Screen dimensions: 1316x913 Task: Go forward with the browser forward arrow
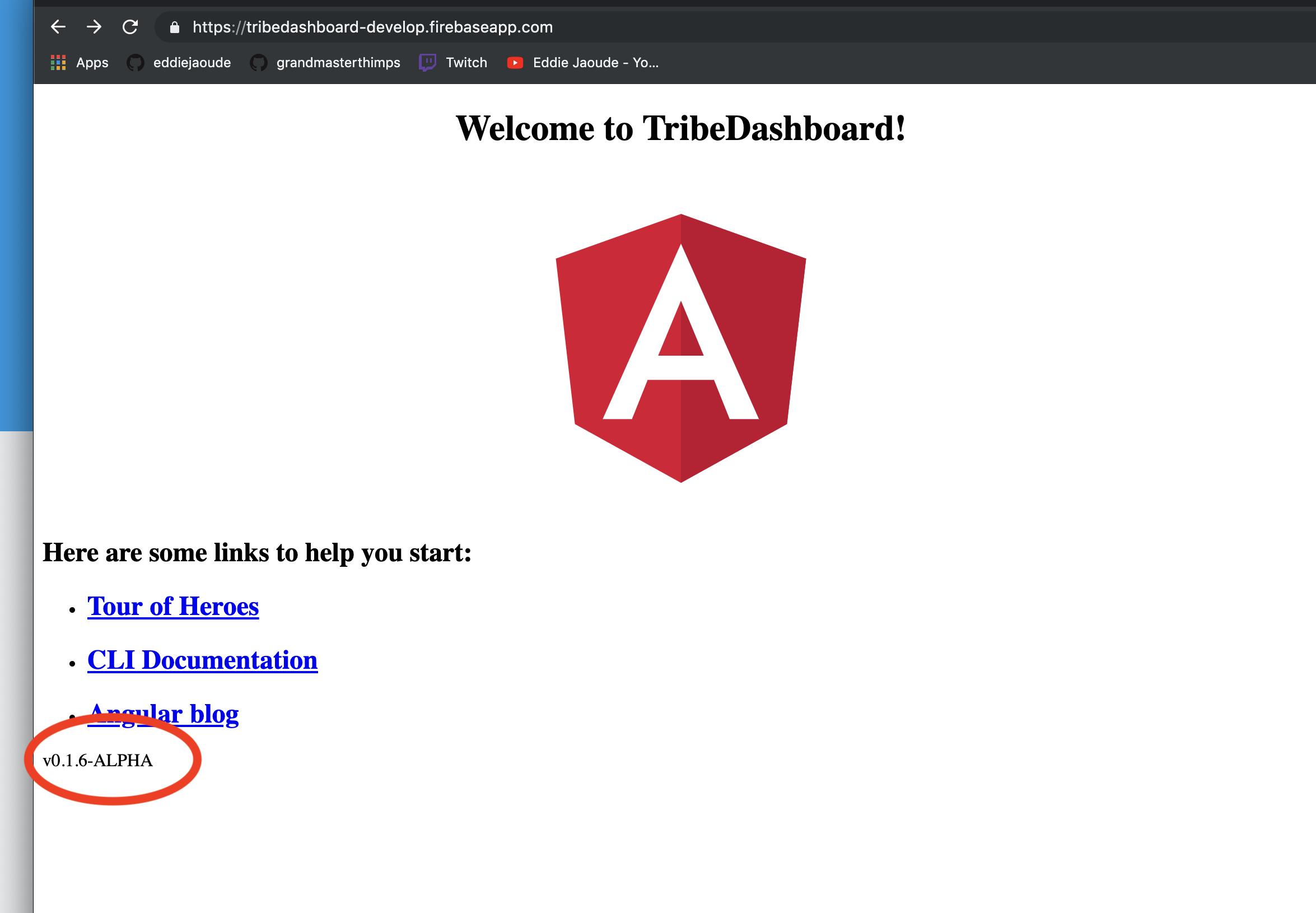click(95, 27)
